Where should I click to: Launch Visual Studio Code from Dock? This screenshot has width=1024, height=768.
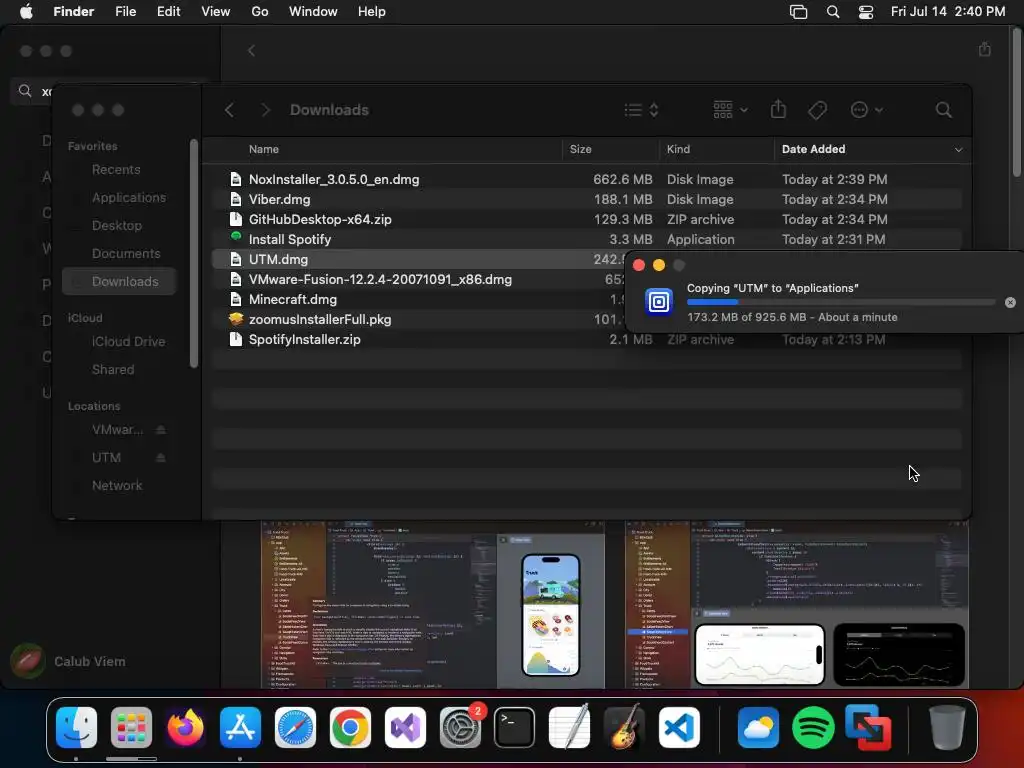click(679, 727)
